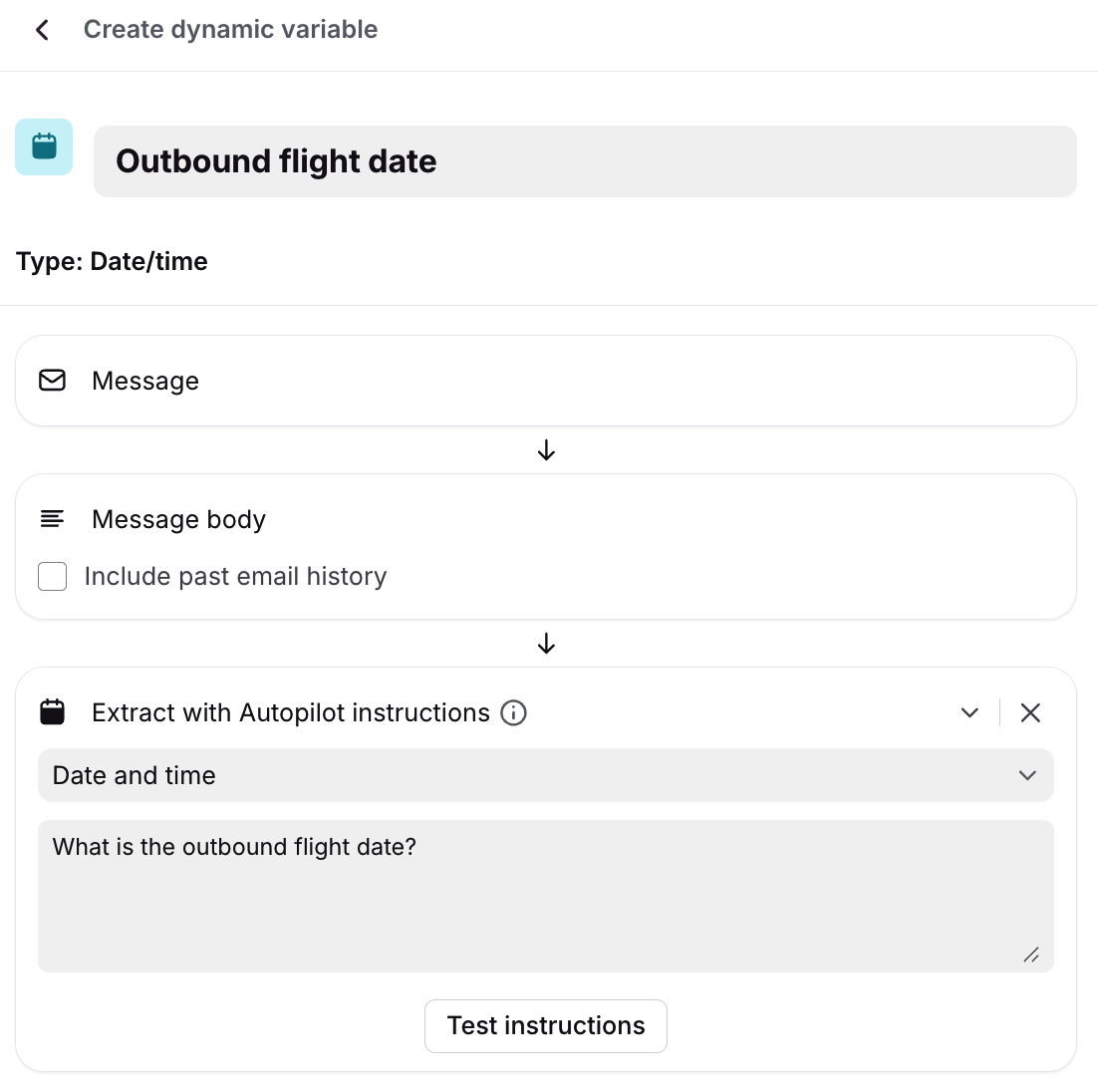Click the Autopilot instructions text area

[x=545, y=895]
